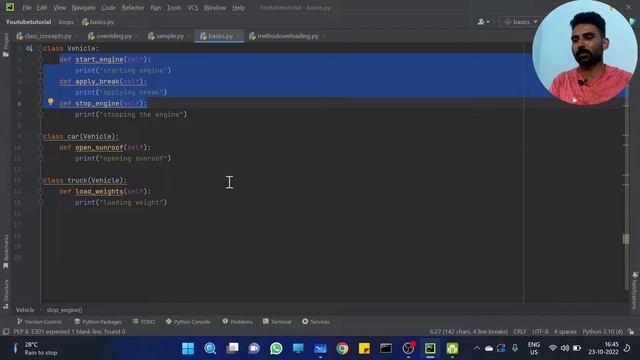Open Google Chrome from taskbar
640x360 pixels.
coord(342,349)
